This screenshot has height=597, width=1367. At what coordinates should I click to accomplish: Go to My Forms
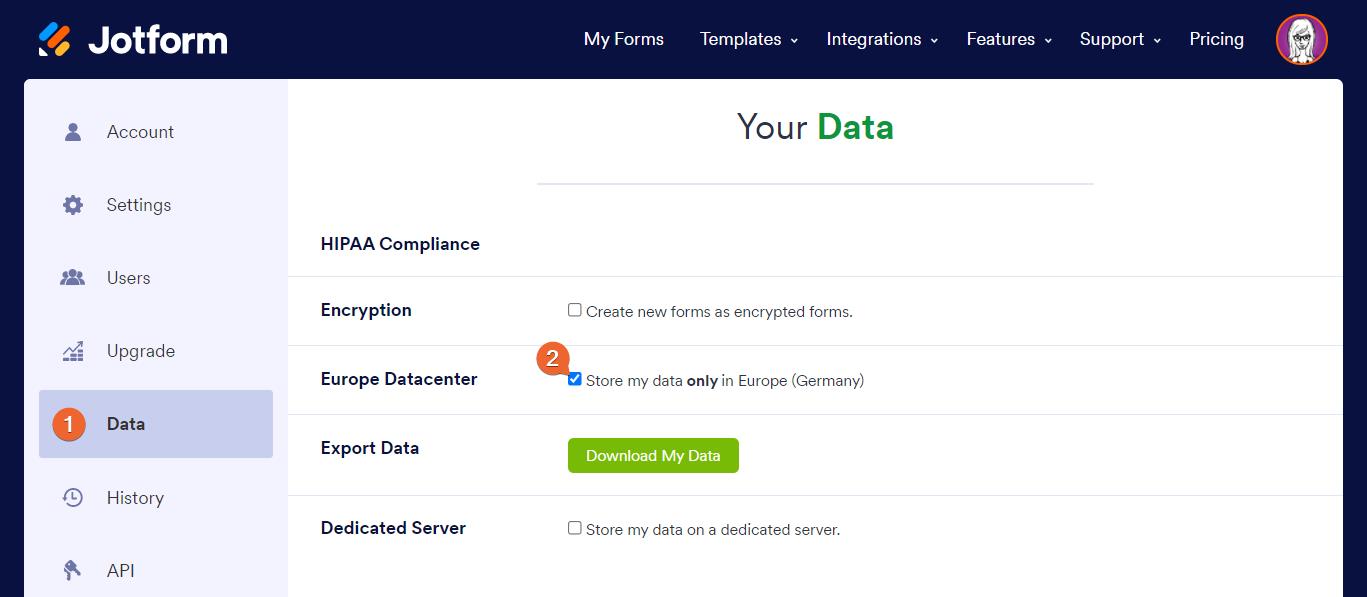click(624, 39)
